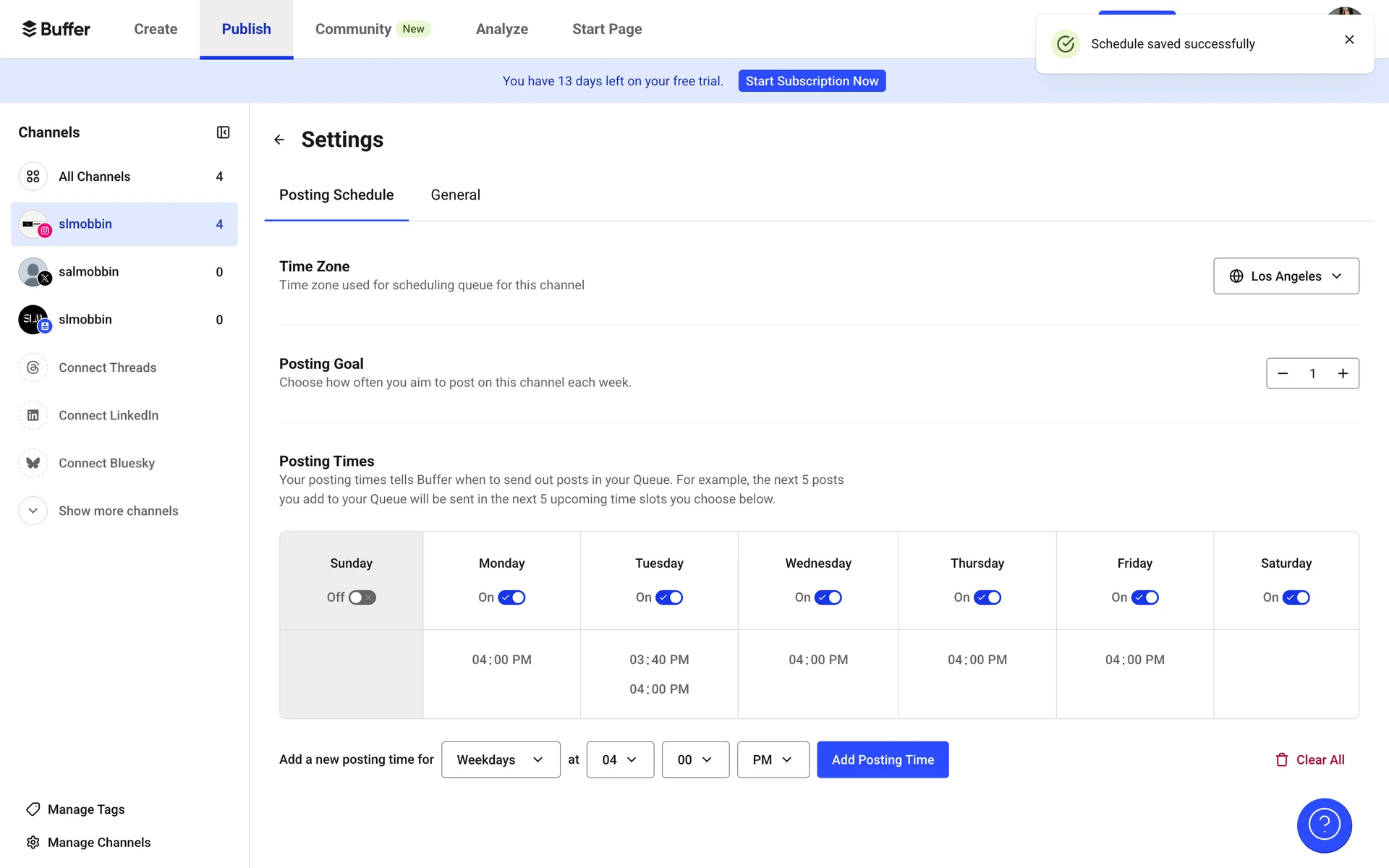Click the Manage Channels gear icon
The image size is (1389, 868).
(33, 842)
